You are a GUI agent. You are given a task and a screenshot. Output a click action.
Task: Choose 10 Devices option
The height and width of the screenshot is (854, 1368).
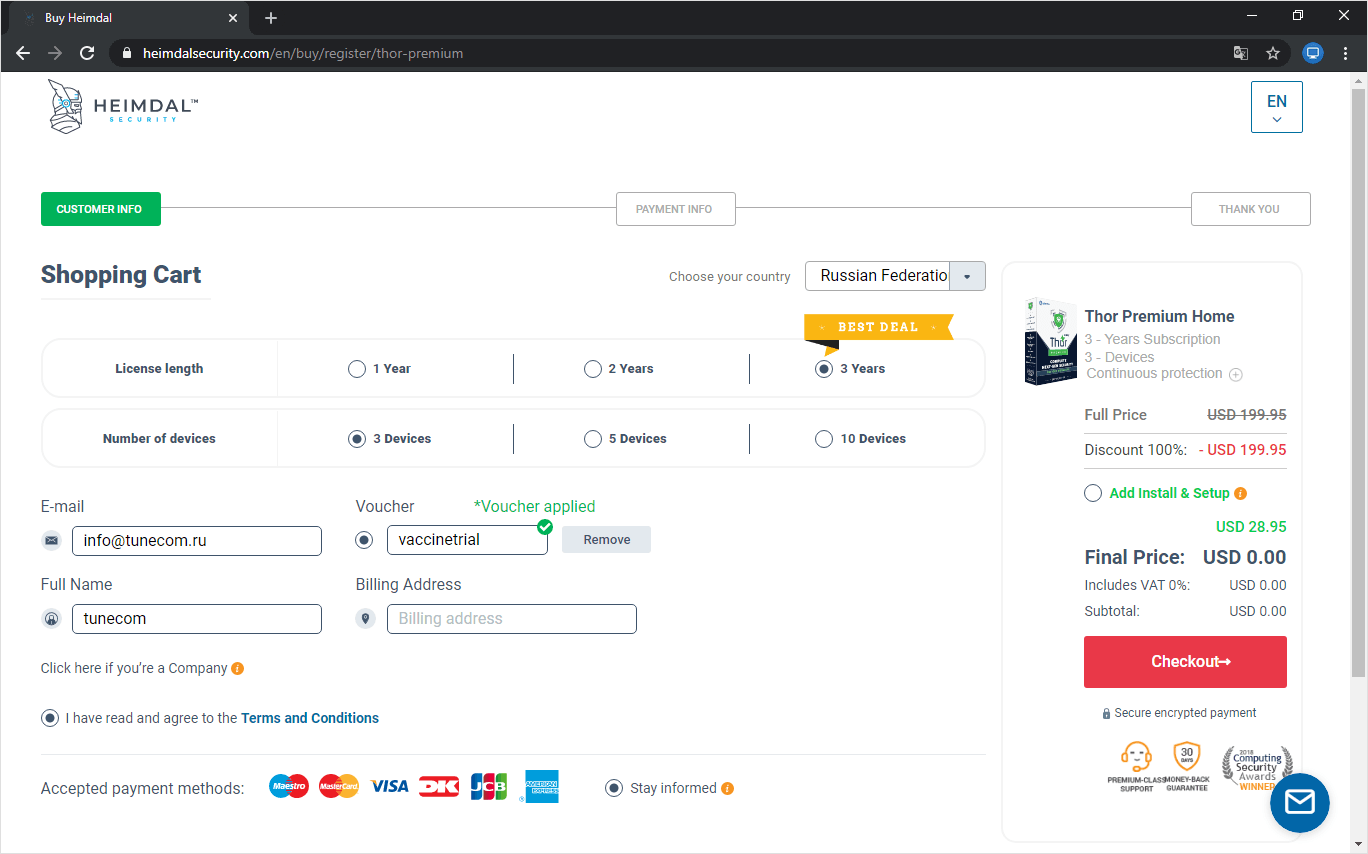pos(824,439)
